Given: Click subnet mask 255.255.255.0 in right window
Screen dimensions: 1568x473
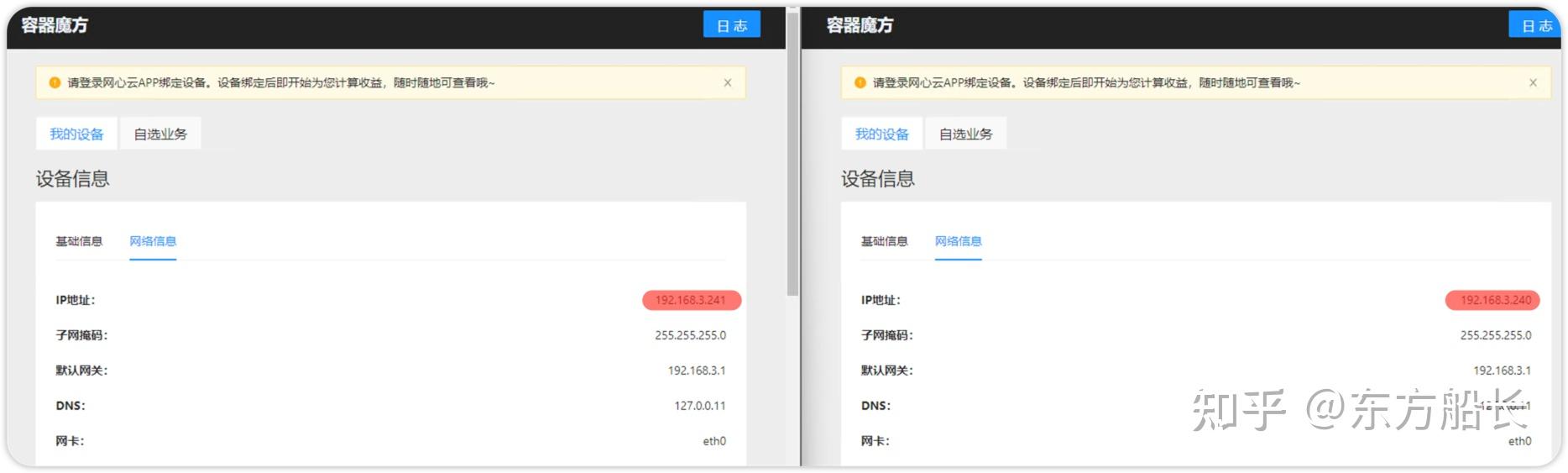Looking at the screenshot, I should (x=1495, y=335).
